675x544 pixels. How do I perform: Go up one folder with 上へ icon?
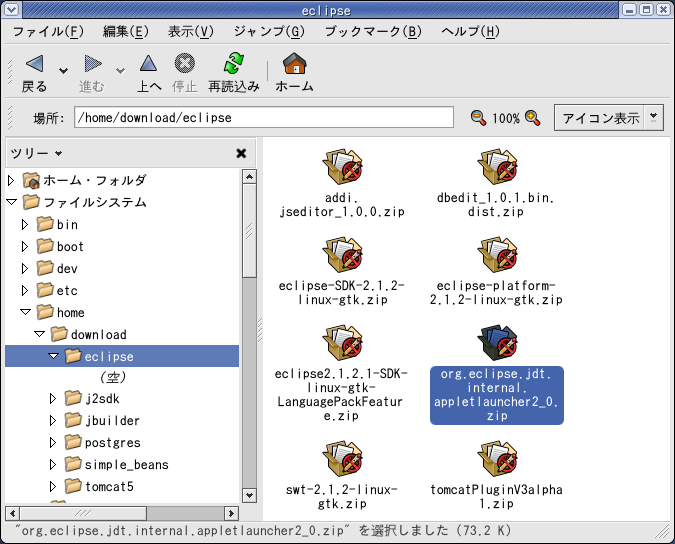click(x=149, y=63)
